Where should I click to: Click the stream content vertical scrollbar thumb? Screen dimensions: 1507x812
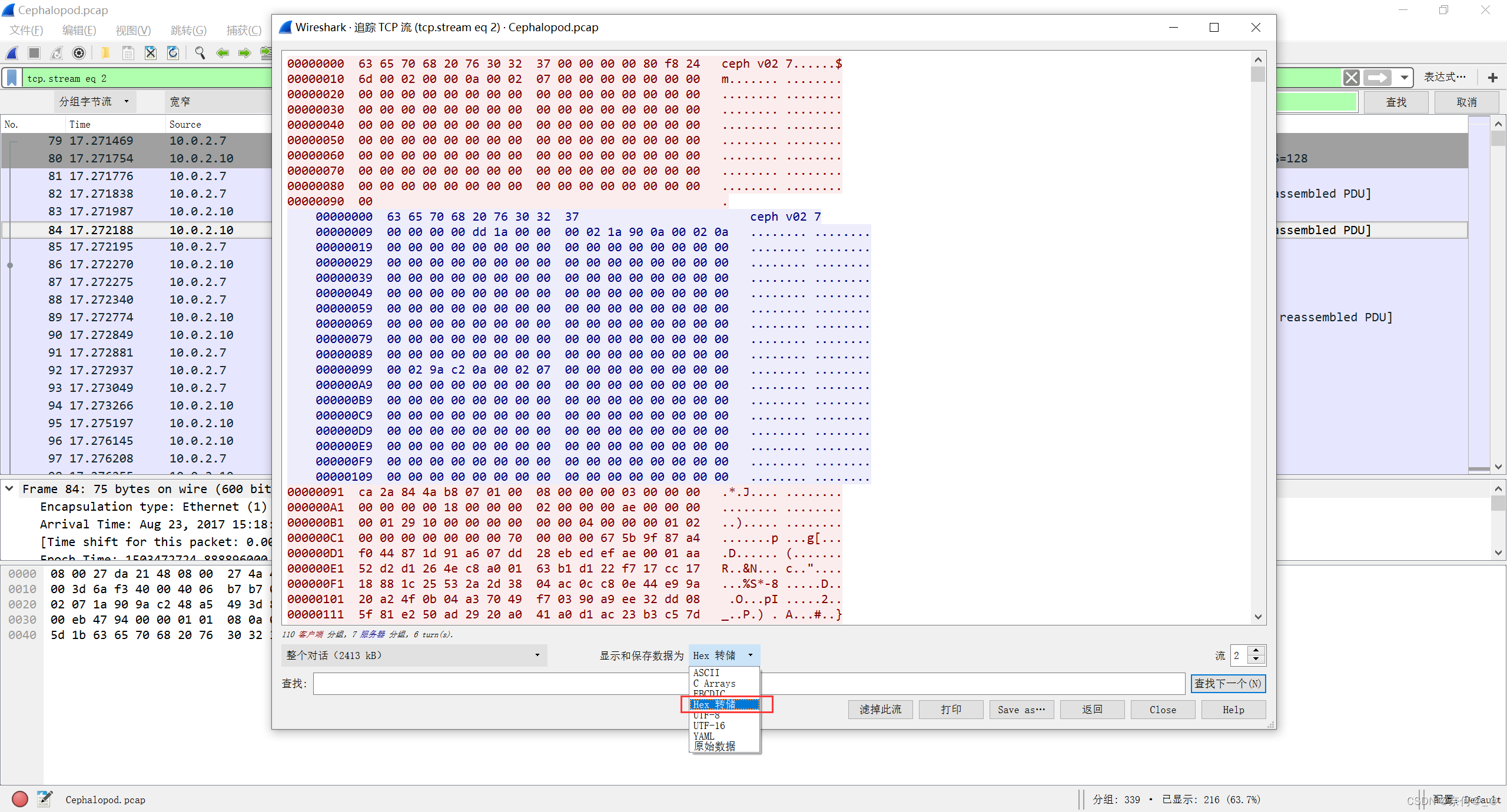pyautogui.click(x=1258, y=74)
